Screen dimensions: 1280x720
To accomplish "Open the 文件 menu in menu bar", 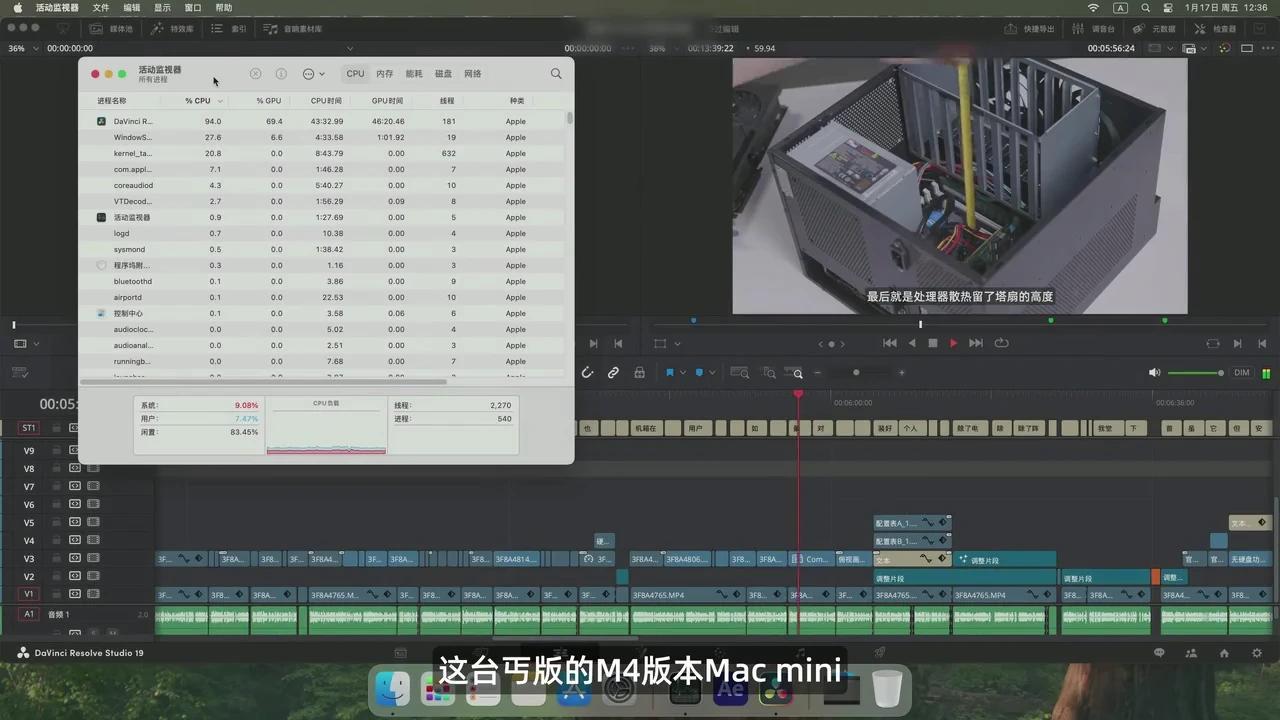I will 101,8.
